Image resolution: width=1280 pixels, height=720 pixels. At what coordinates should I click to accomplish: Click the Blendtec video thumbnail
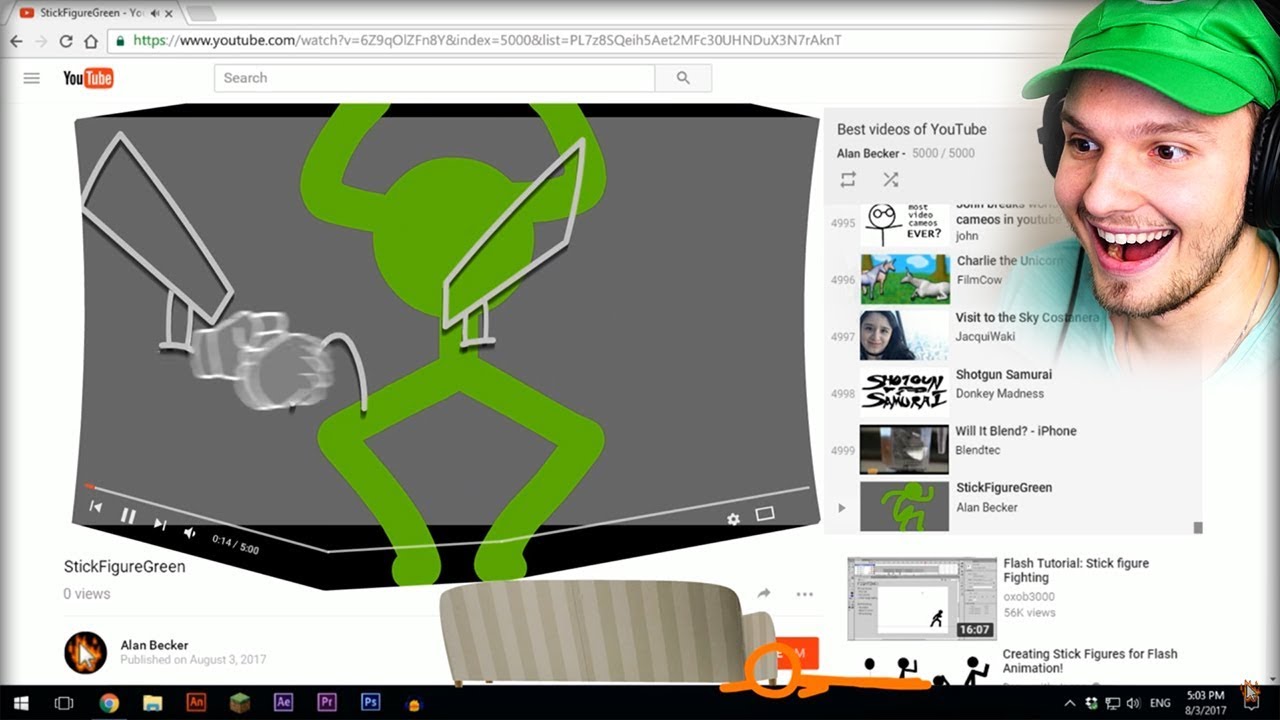click(904, 449)
